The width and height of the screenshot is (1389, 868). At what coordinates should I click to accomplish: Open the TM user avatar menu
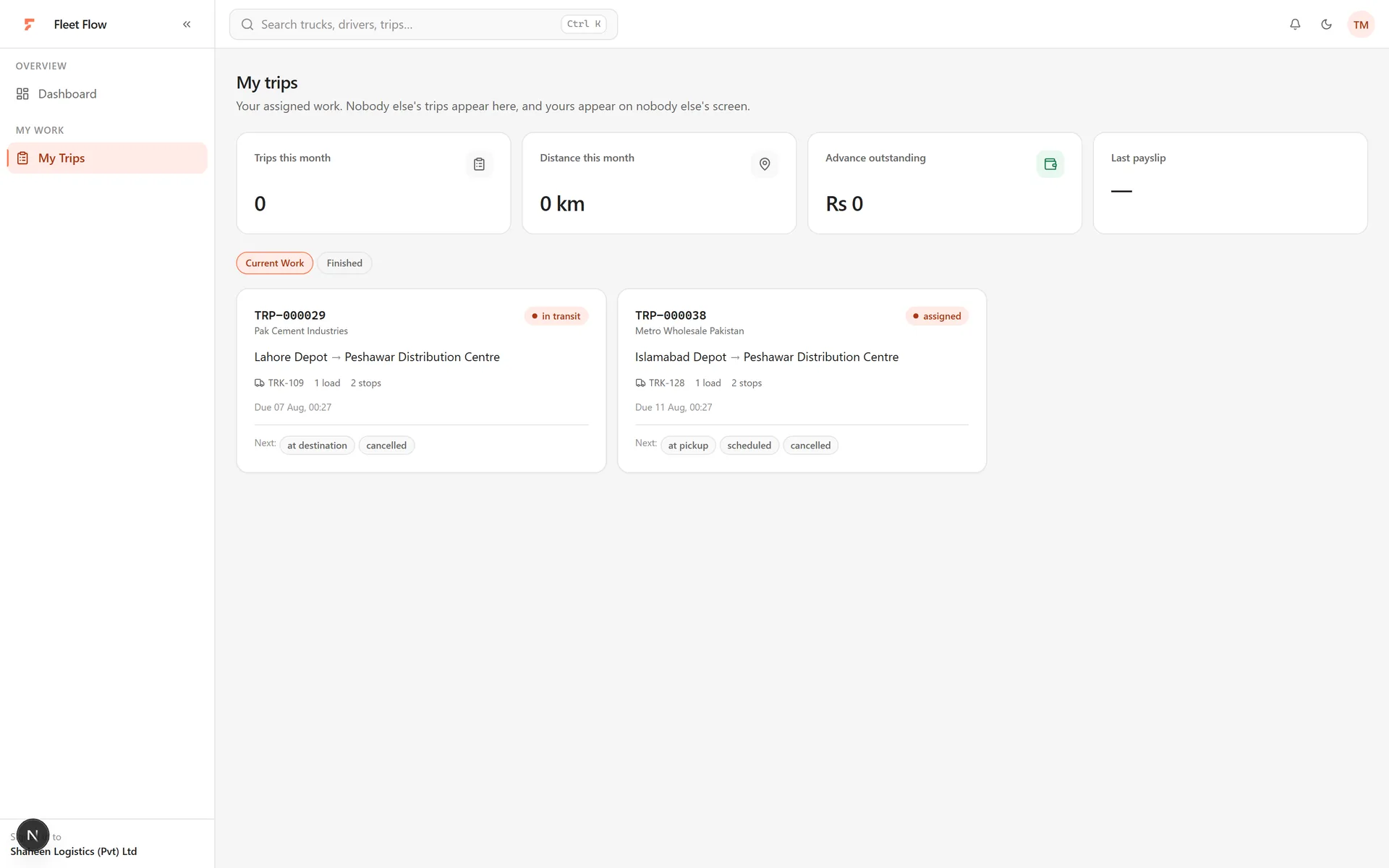point(1361,25)
